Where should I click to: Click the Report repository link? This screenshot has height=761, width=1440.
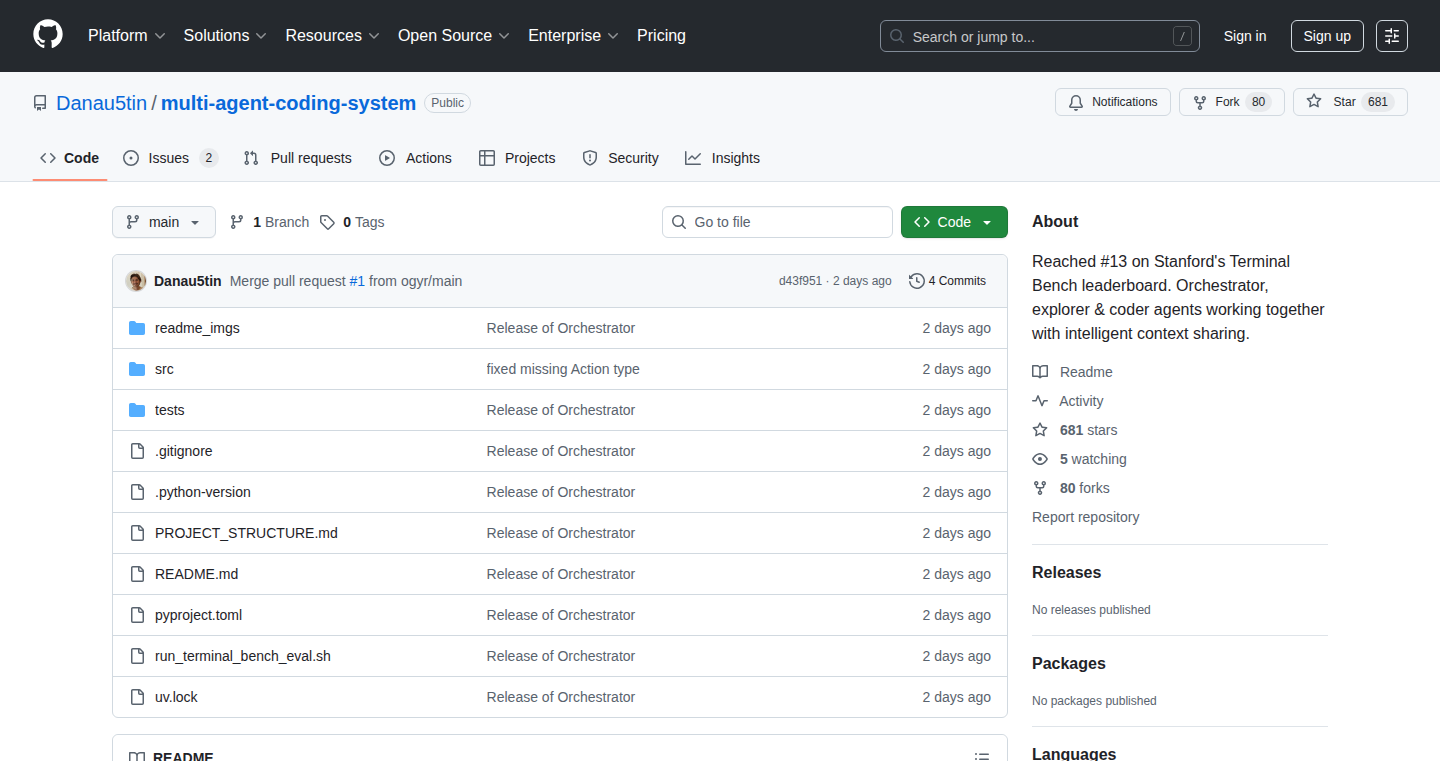(x=1085, y=517)
